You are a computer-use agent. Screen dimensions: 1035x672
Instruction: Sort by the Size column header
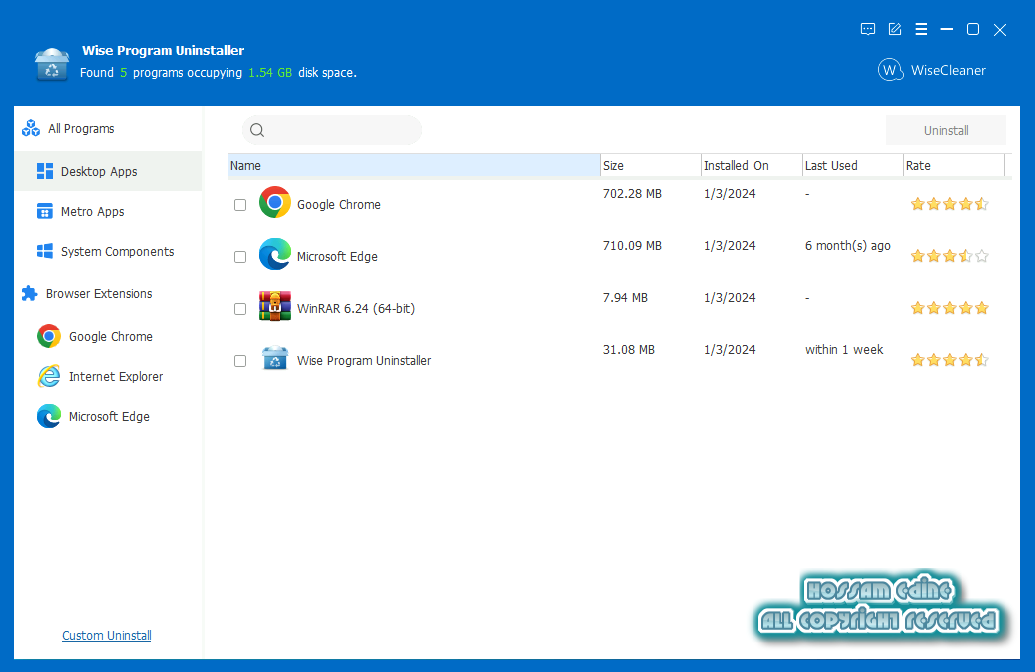650,166
